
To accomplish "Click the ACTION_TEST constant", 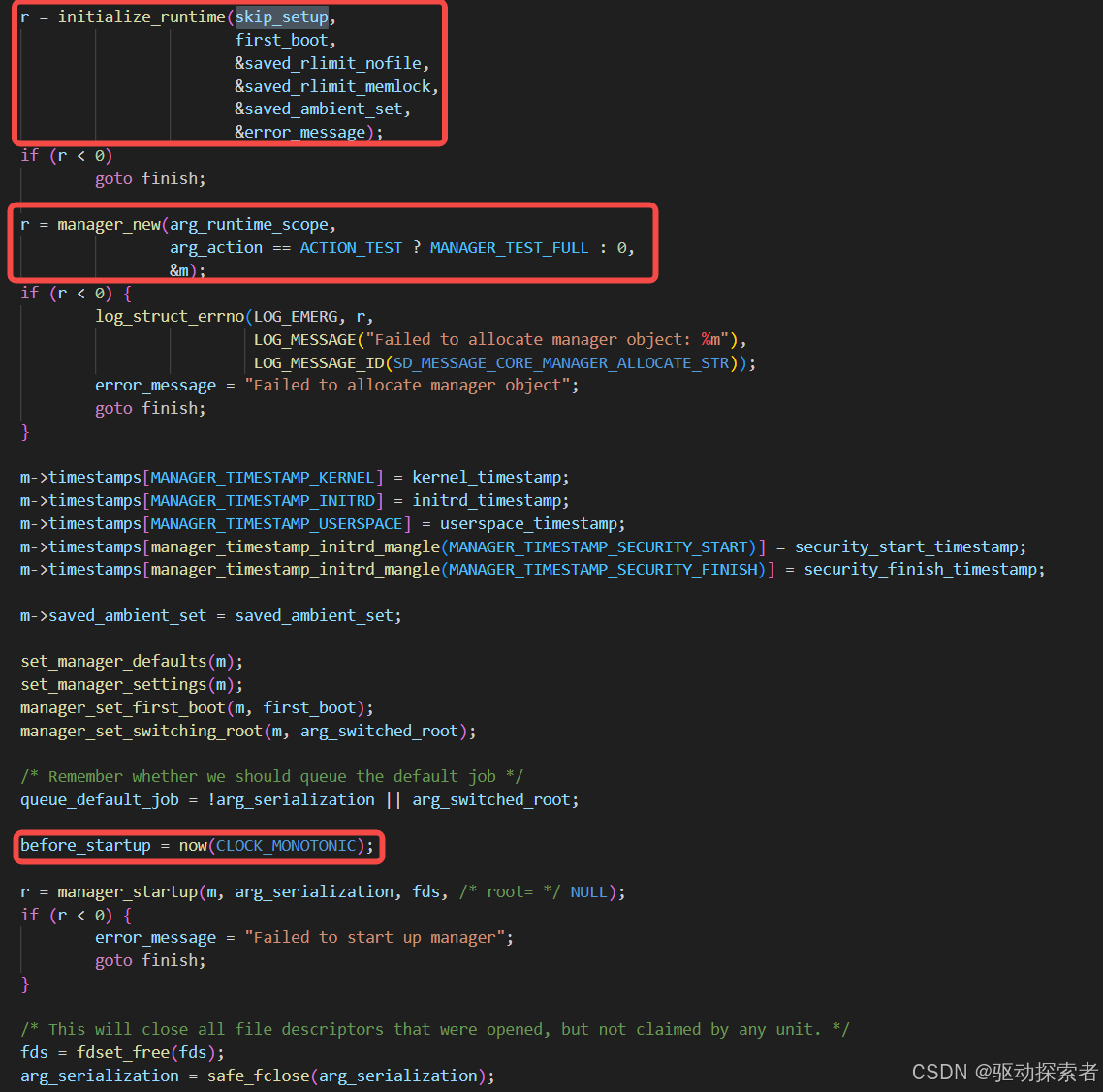I will click(351, 247).
